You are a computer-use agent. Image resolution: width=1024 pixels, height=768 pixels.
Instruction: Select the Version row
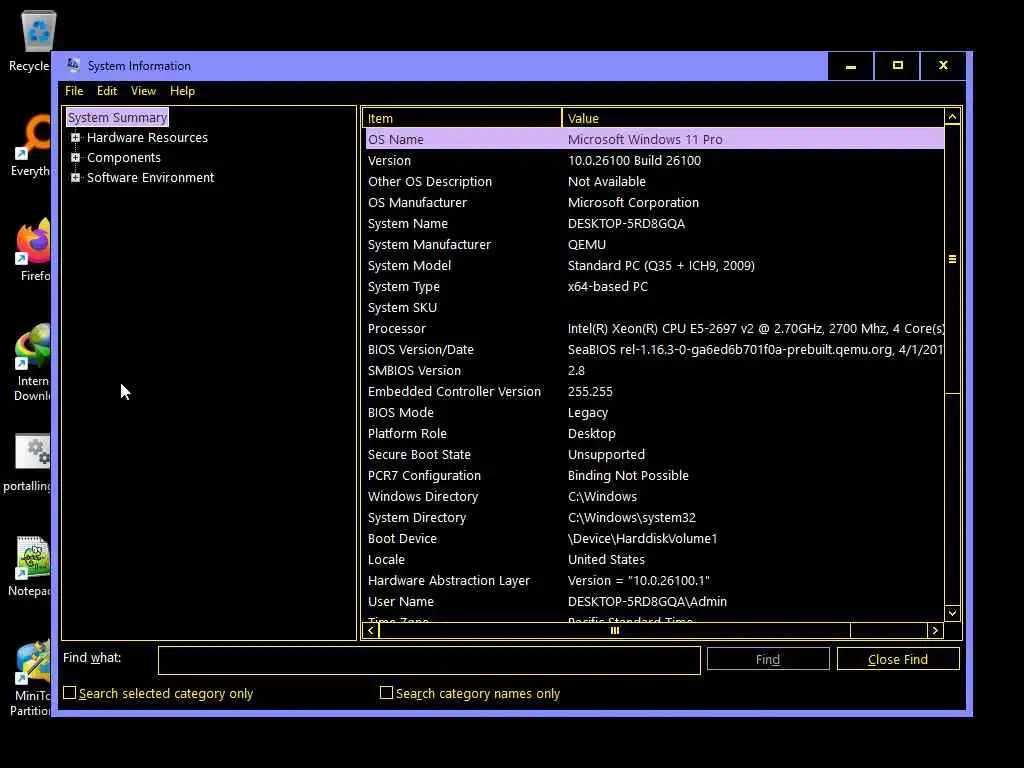click(x=654, y=161)
